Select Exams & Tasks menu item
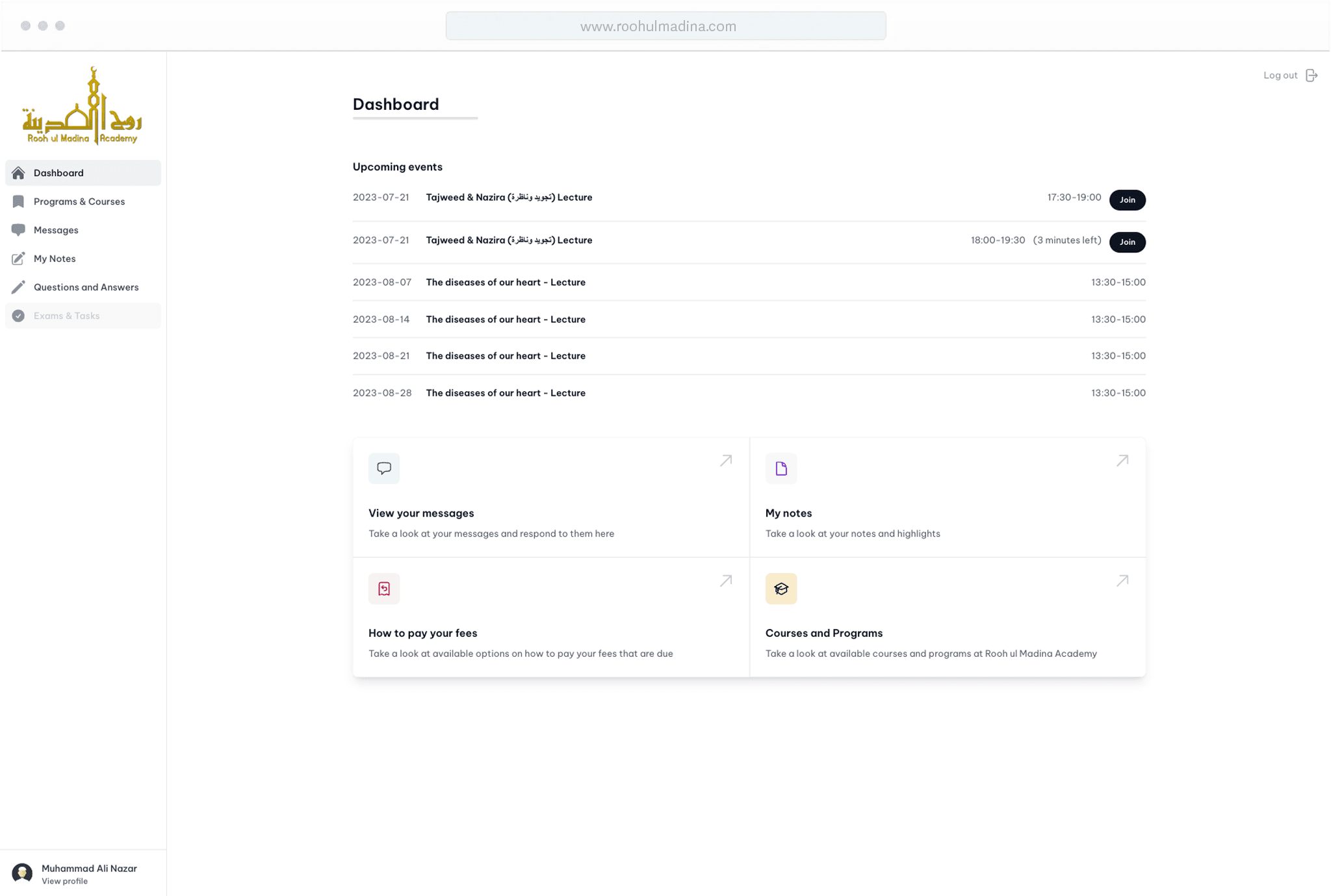Viewport: 1331px width, 896px height. click(x=66, y=316)
